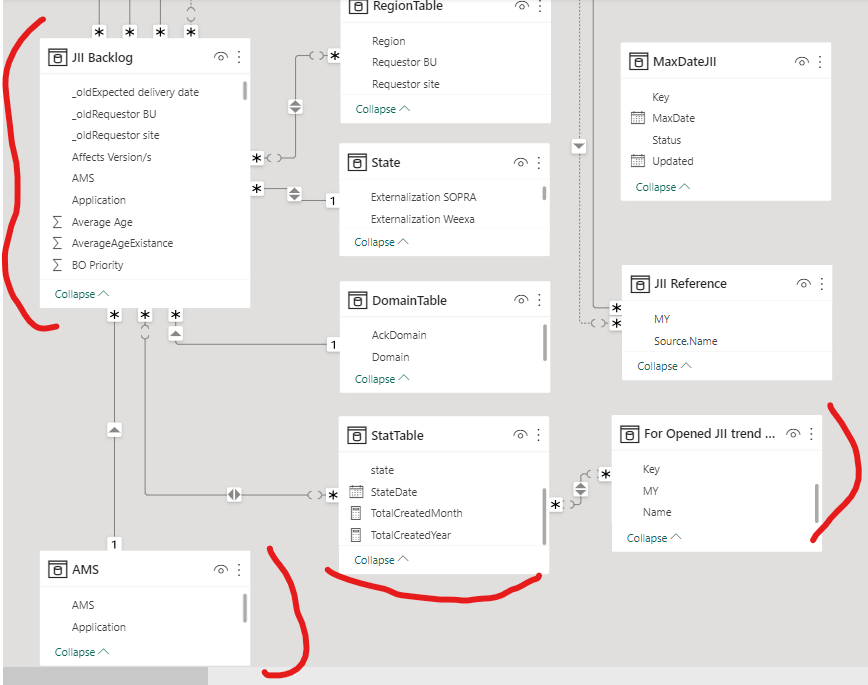
Task: Click calendar icon beside StateDate field
Action: (x=356, y=491)
